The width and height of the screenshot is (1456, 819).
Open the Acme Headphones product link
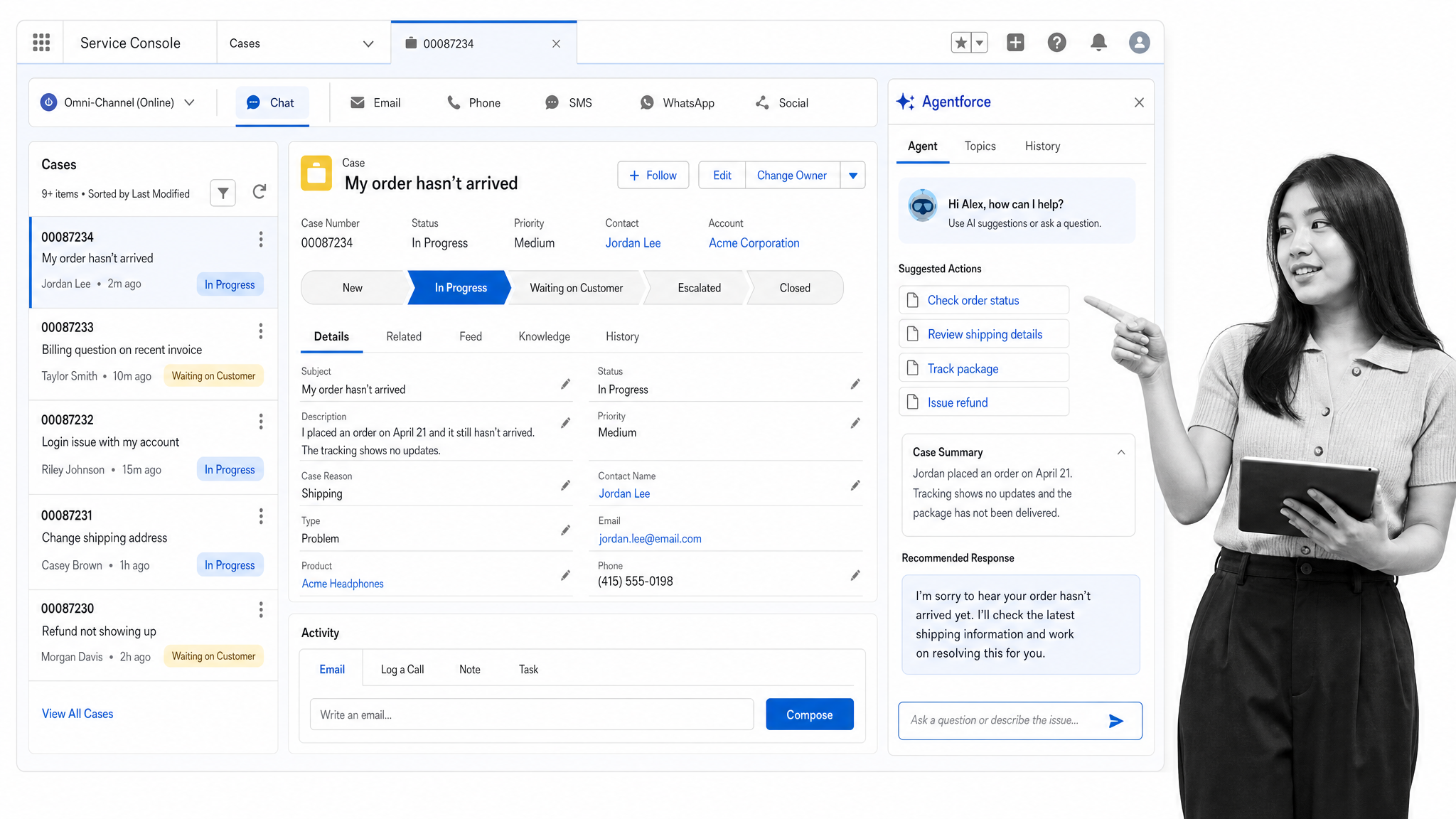[343, 584]
